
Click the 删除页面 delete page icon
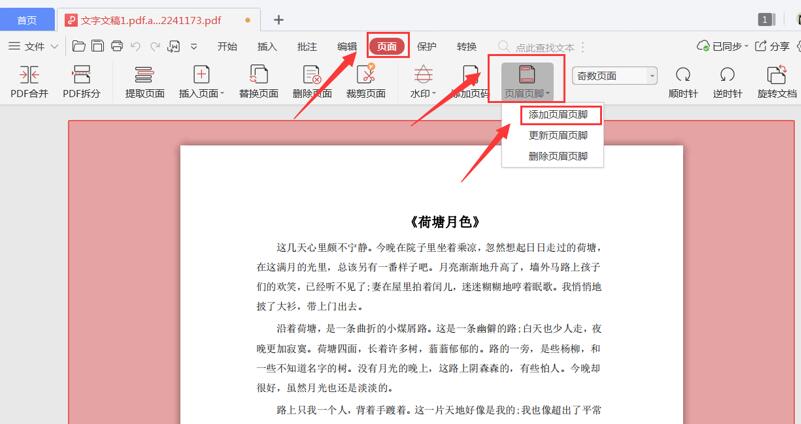312,75
